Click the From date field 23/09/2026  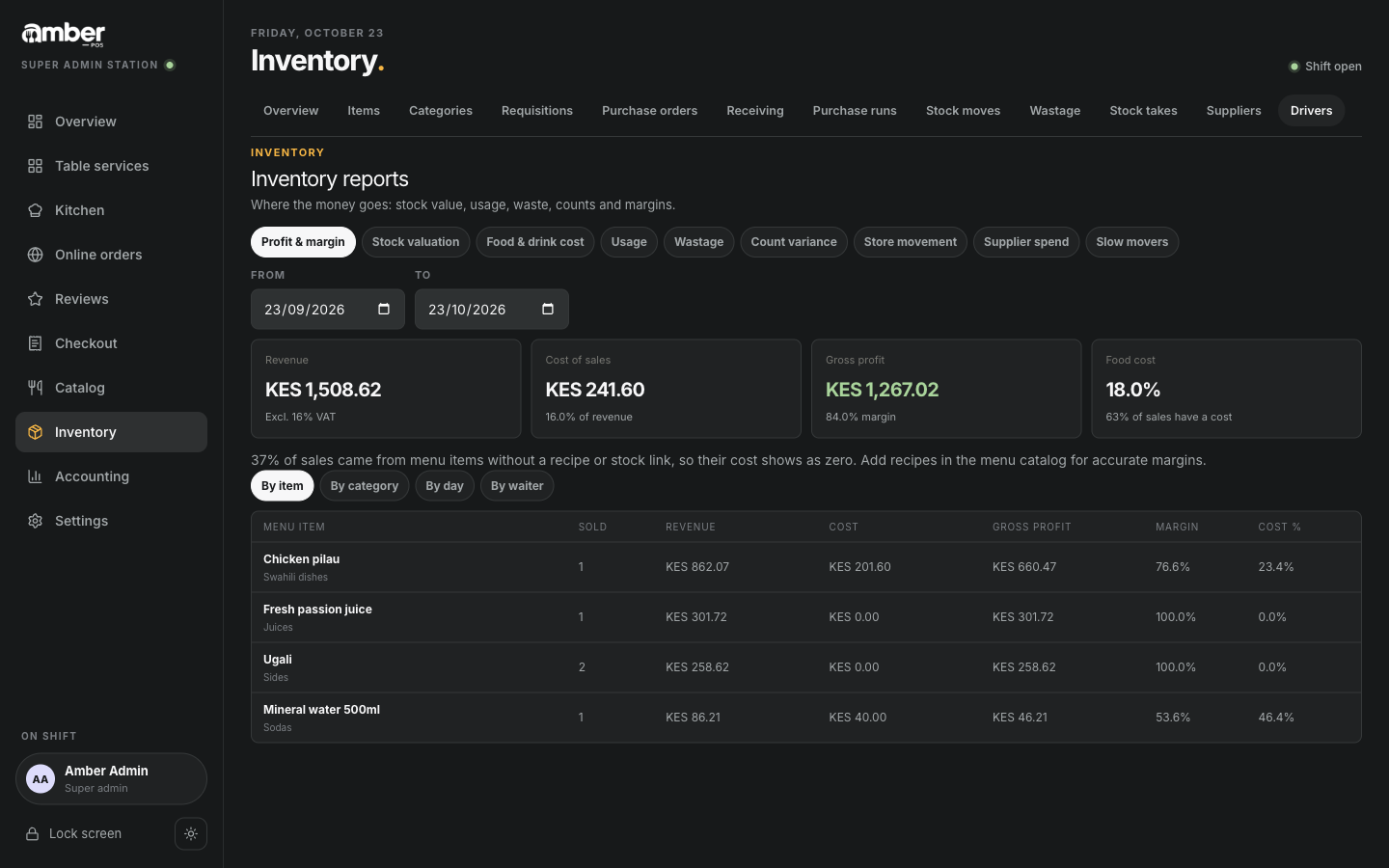click(328, 310)
